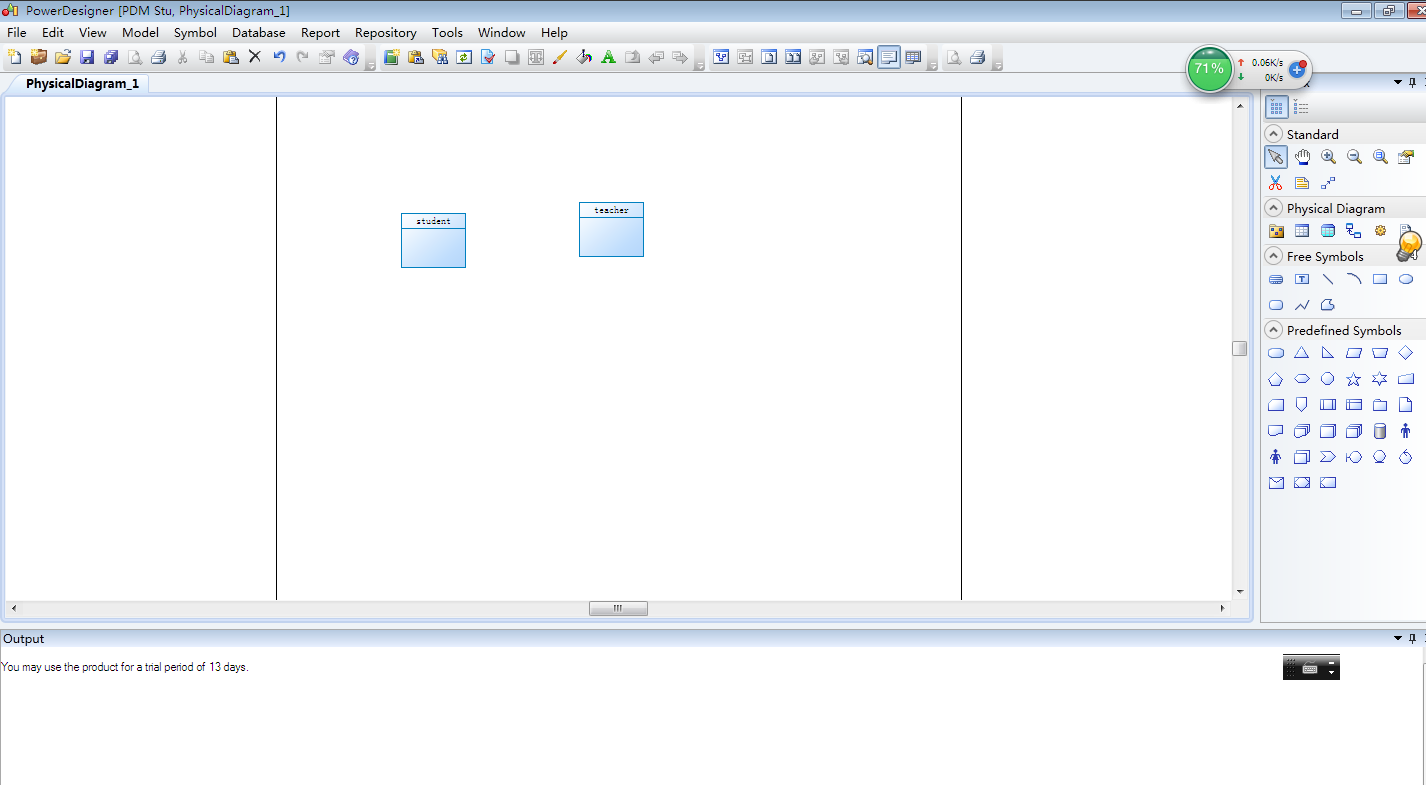Select the teacher table symbol
1426x785 pixels.
(x=611, y=229)
